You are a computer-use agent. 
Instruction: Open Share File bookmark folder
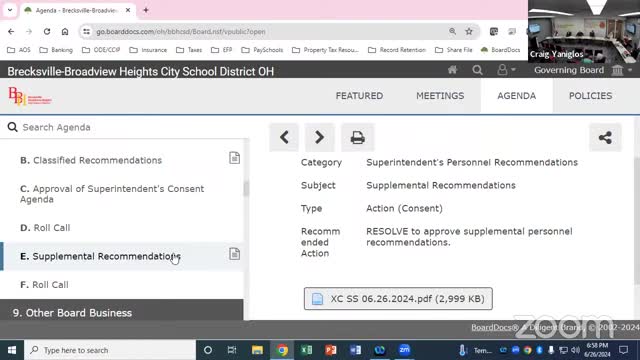click(x=453, y=50)
